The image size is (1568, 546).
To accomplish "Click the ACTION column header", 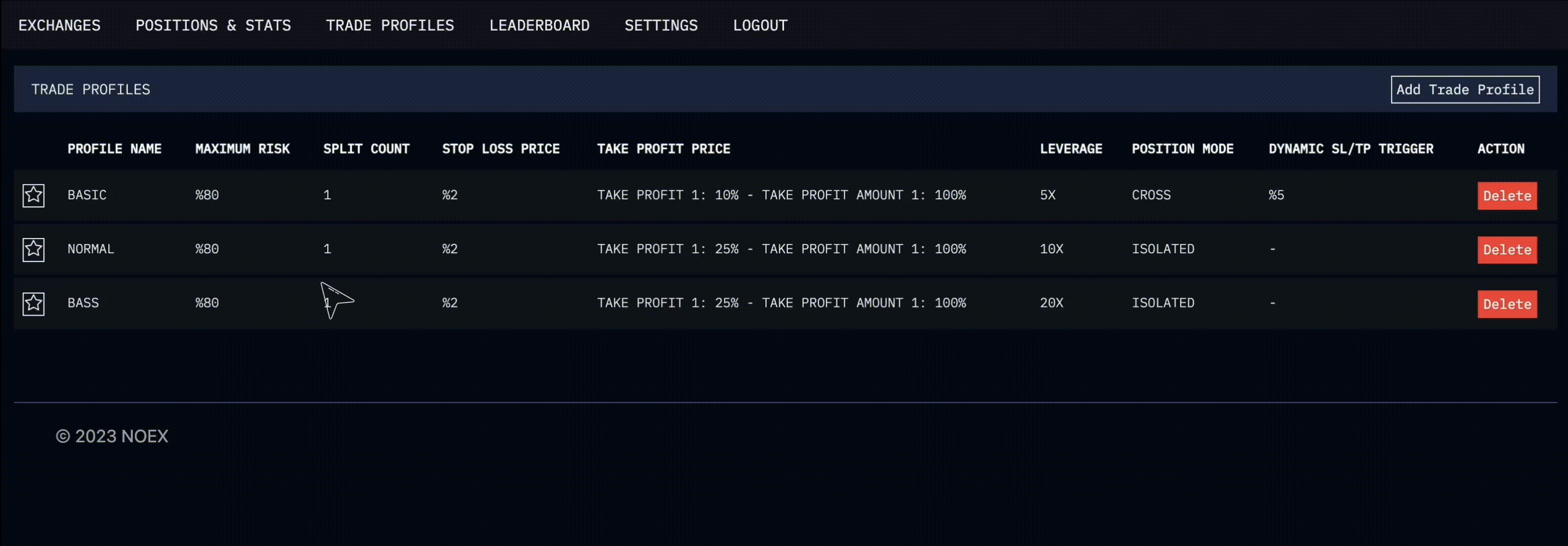I will pos(1500,149).
